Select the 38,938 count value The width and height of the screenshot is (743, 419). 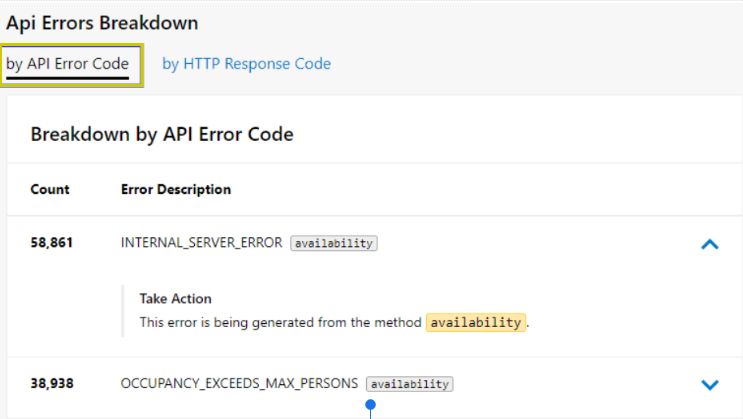[52, 384]
